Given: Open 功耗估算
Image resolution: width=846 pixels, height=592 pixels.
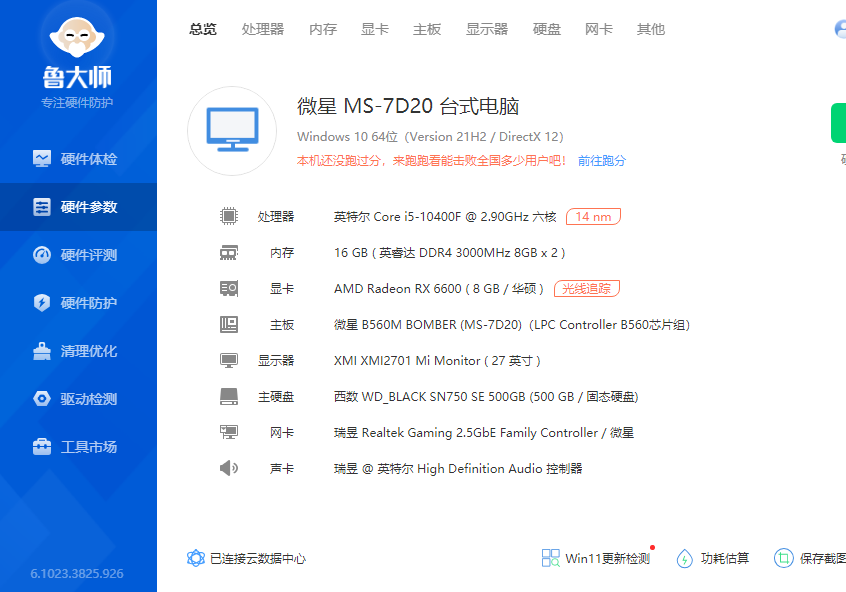Looking at the screenshot, I should (725, 559).
